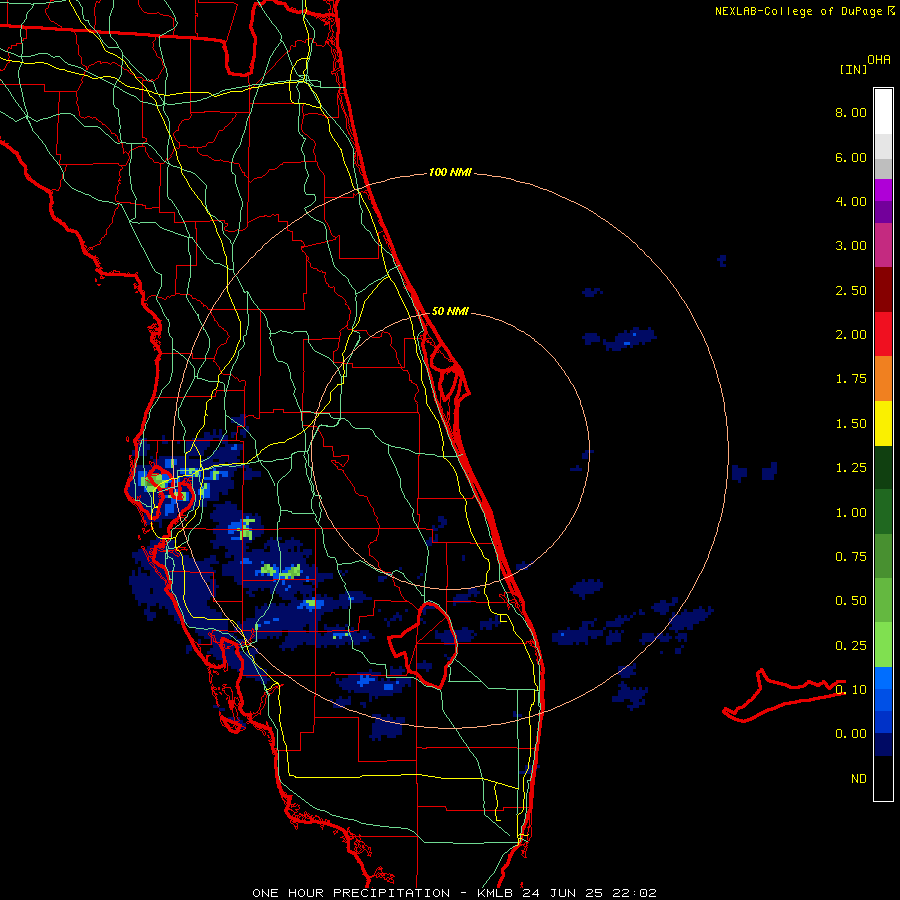Click the 50 NMI range ring label
The height and width of the screenshot is (900, 900).
point(450,311)
